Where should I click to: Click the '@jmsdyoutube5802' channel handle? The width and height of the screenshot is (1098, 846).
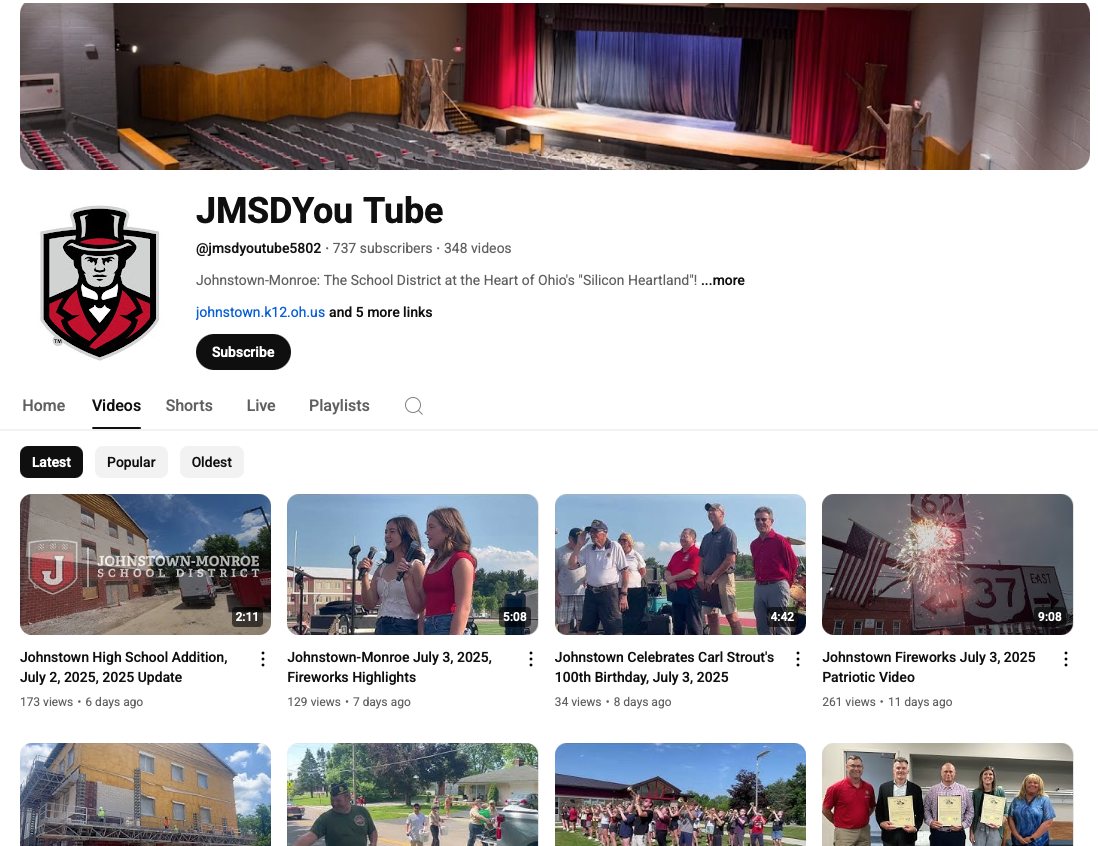pyautogui.click(x=258, y=249)
